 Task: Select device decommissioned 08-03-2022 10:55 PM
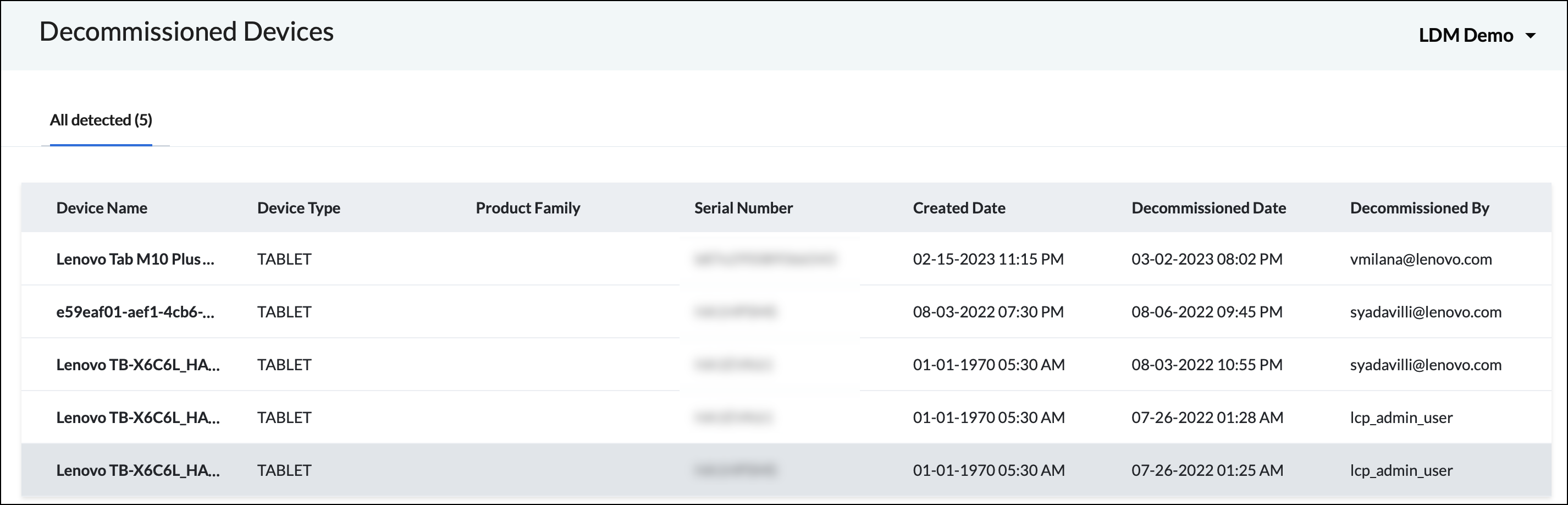point(1206,365)
